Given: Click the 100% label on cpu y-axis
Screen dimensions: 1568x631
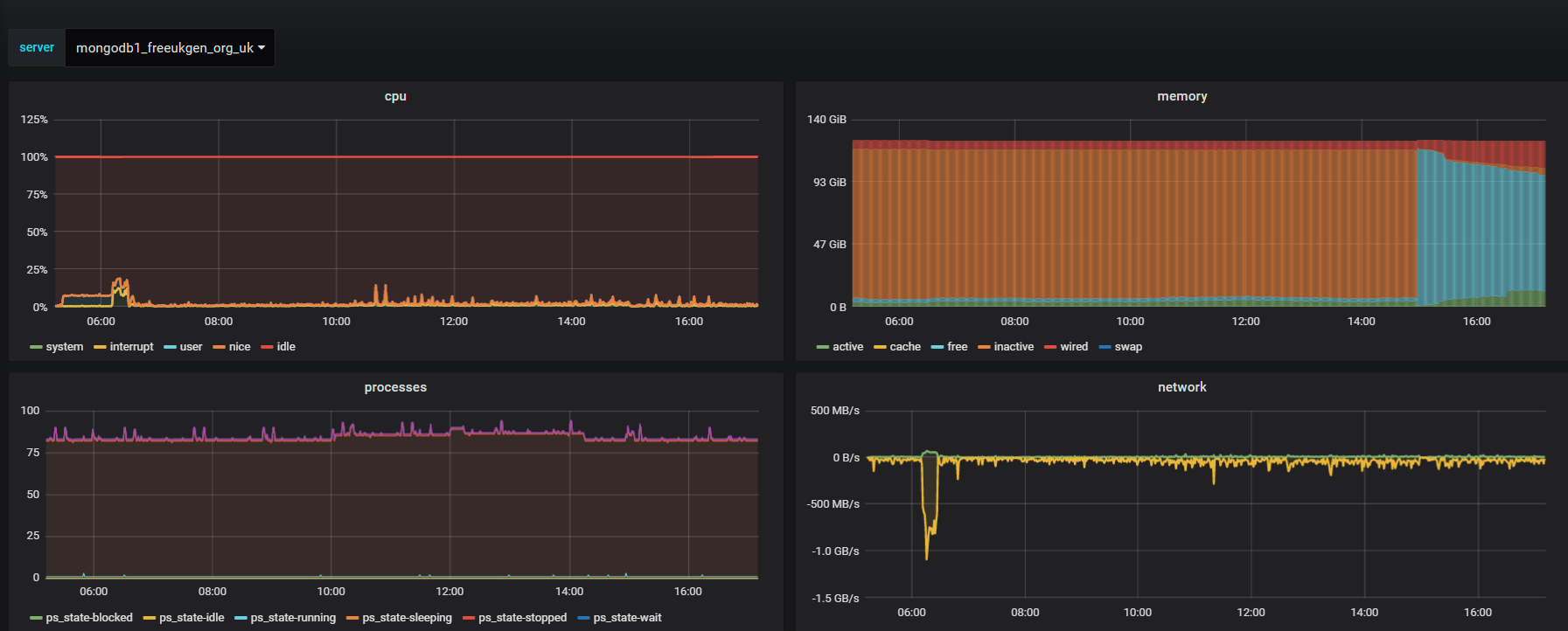Looking at the screenshot, I should (x=34, y=157).
